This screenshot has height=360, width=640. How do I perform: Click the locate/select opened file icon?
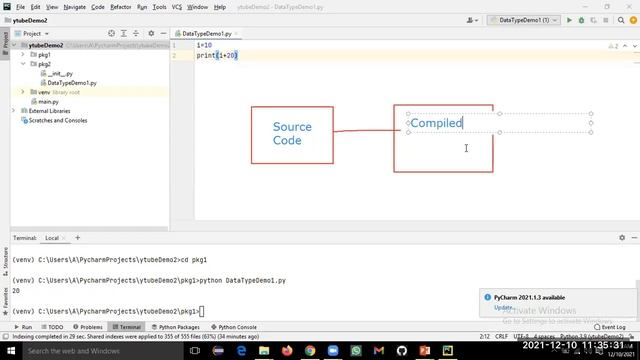111,33
